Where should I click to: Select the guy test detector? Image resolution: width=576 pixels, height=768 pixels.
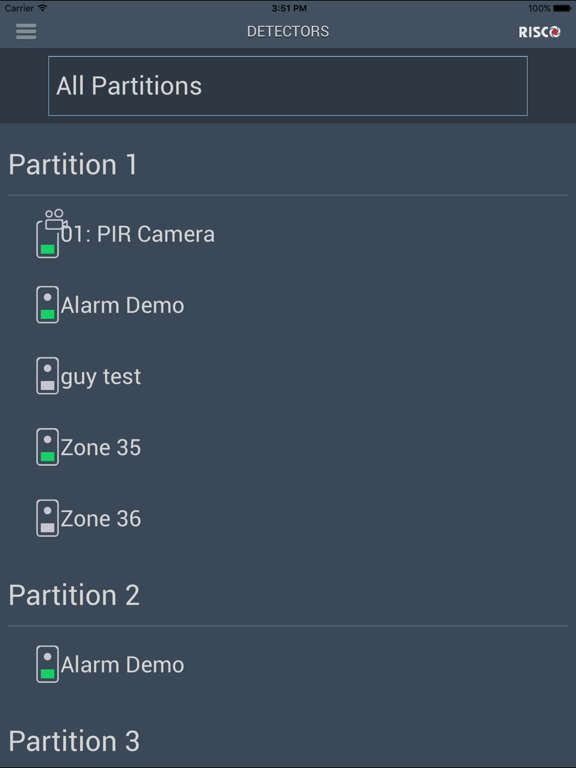coord(101,377)
